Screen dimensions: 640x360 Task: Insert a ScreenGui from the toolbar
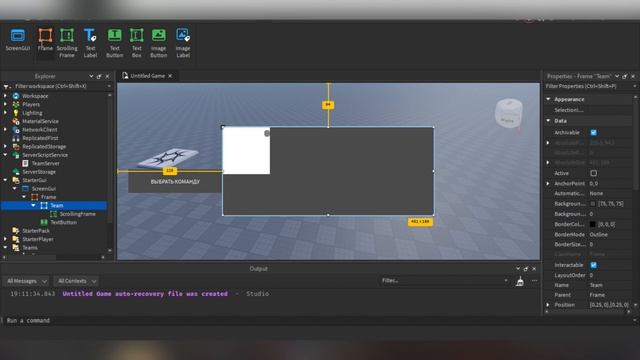pyautogui.click(x=18, y=40)
